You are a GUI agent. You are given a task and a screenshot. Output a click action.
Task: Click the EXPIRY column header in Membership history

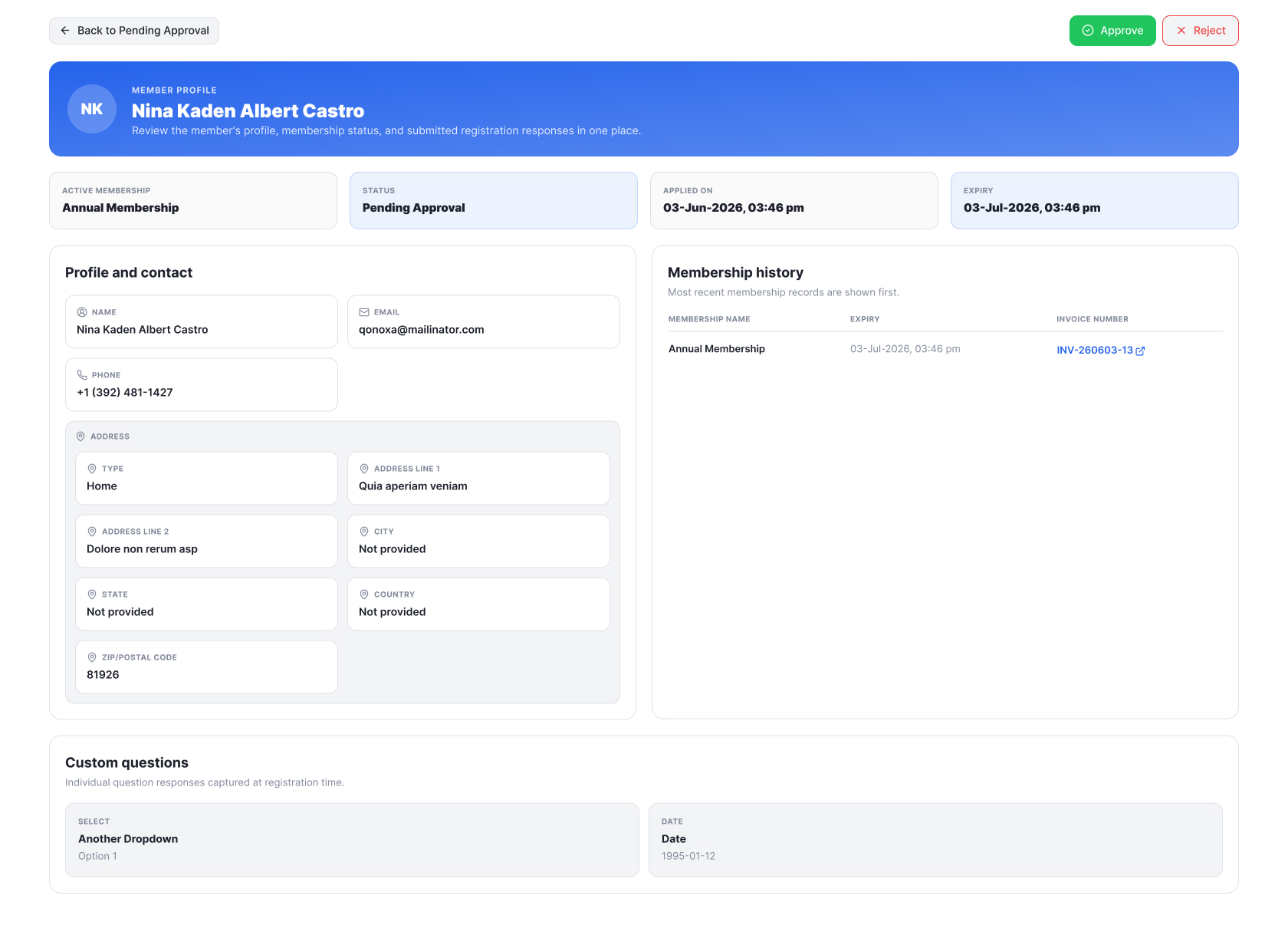click(x=865, y=319)
